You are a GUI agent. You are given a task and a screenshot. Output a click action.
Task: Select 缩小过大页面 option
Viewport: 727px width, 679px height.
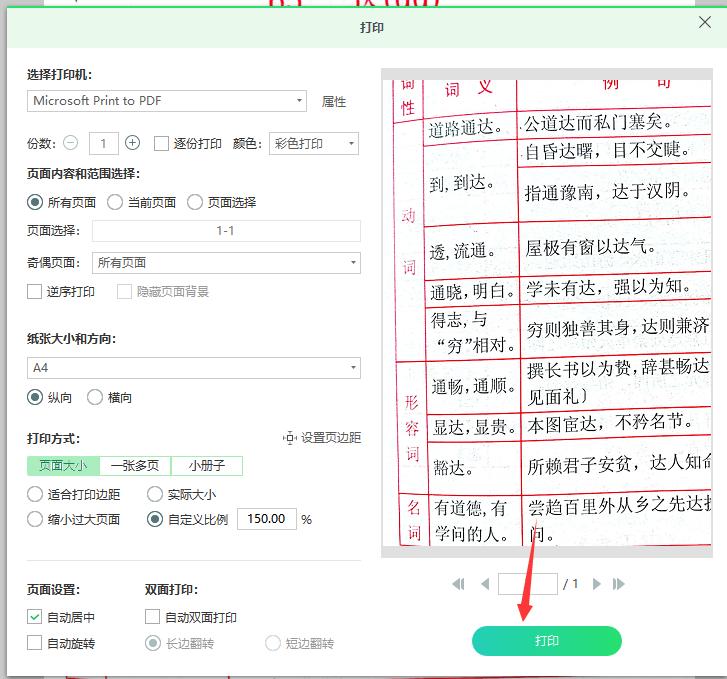pyautogui.click(x=35, y=519)
